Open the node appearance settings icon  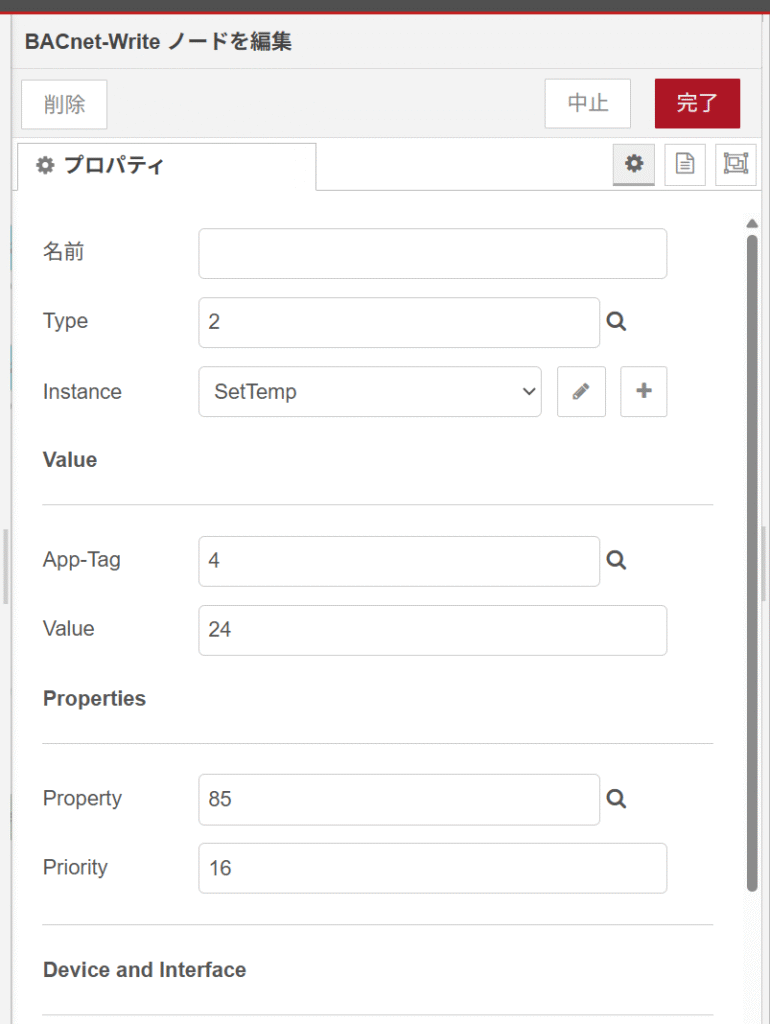[x=735, y=164]
